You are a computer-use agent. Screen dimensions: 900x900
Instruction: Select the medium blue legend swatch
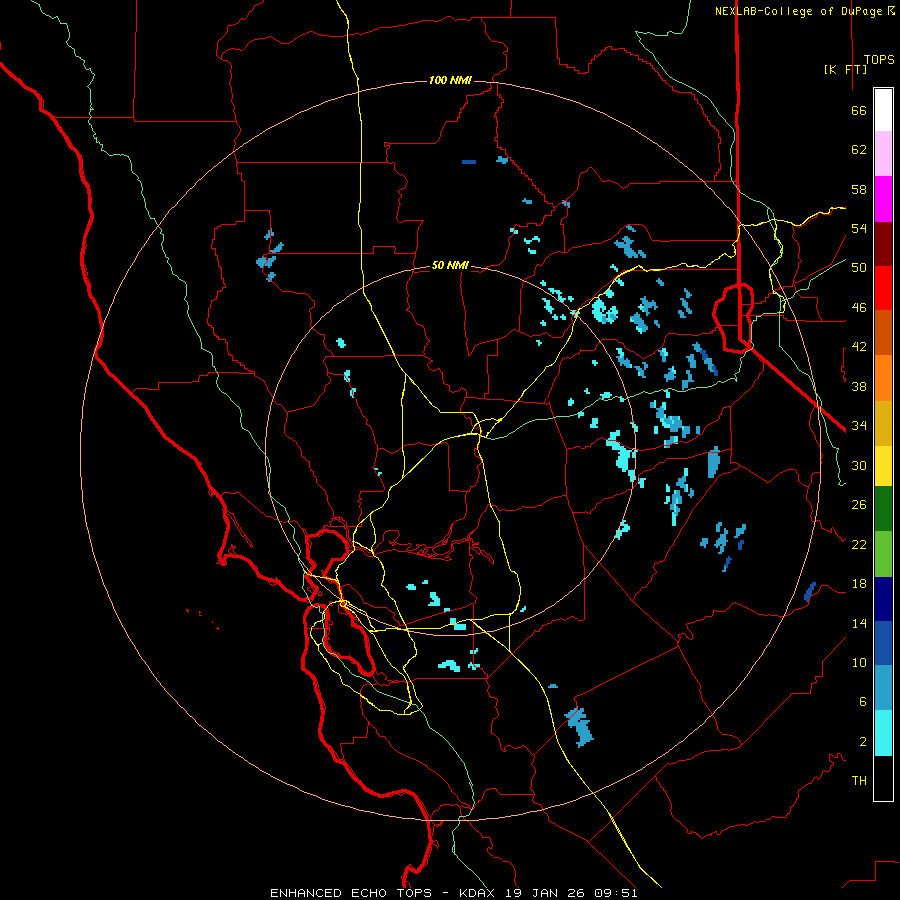tap(883, 643)
